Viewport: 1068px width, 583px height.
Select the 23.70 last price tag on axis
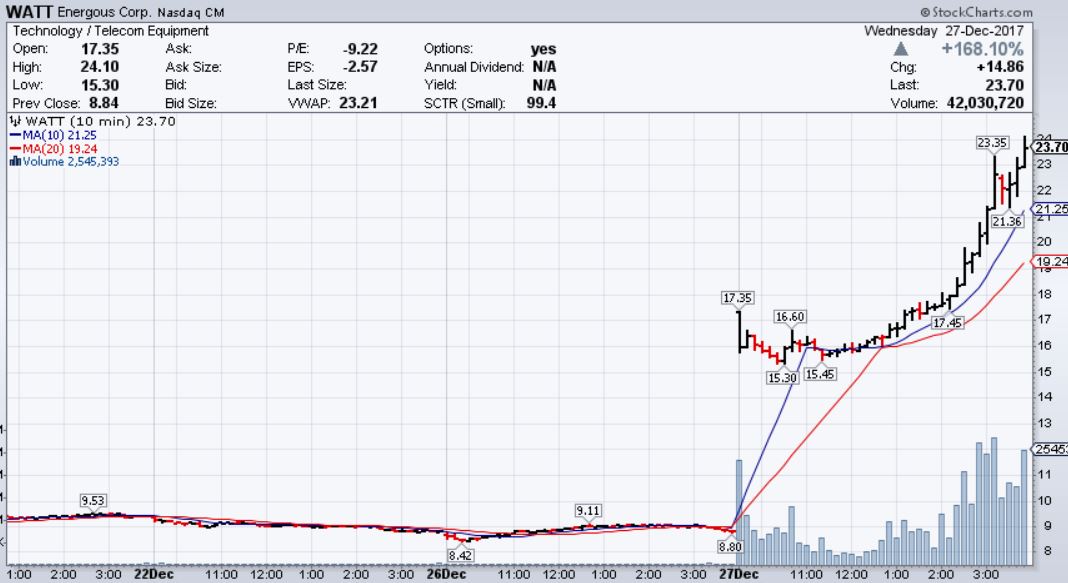click(x=1050, y=147)
